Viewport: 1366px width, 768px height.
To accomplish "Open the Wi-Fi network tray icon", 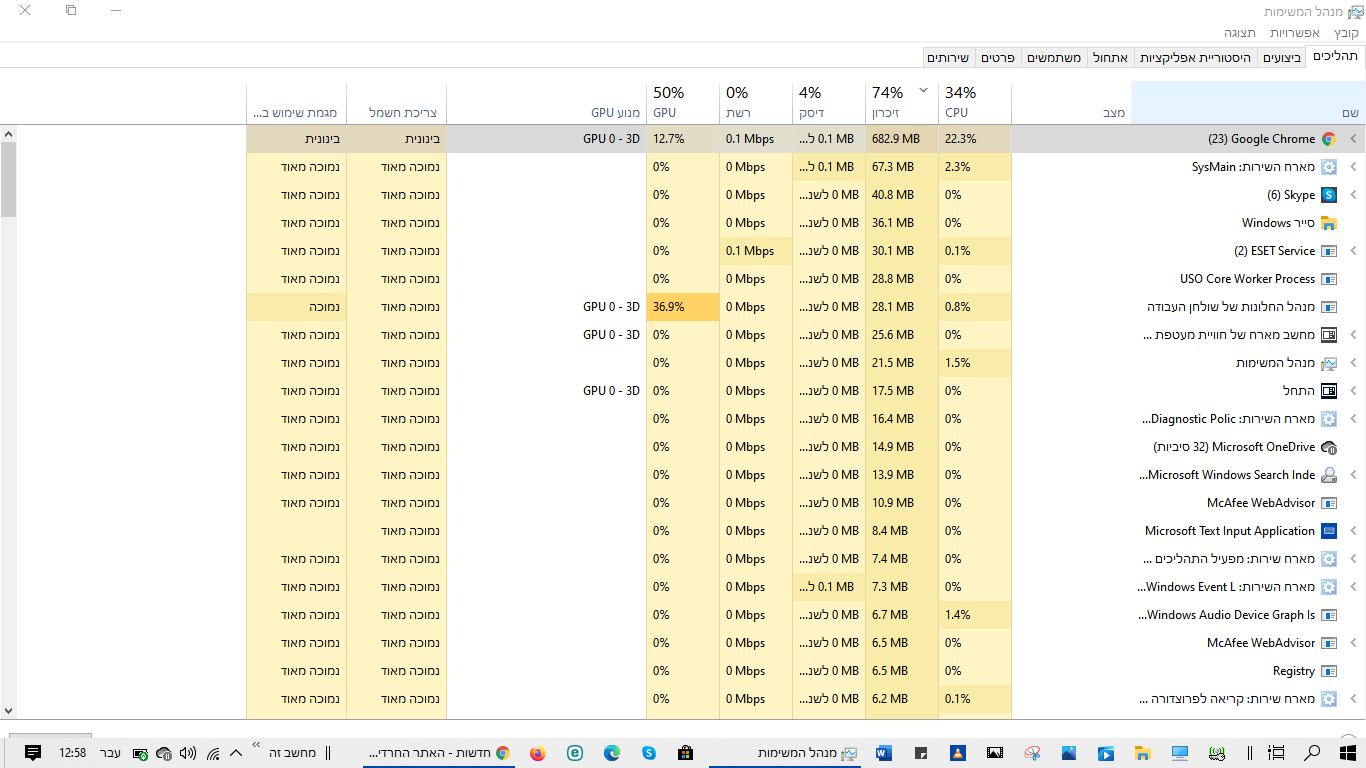I will click(x=213, y=753).
